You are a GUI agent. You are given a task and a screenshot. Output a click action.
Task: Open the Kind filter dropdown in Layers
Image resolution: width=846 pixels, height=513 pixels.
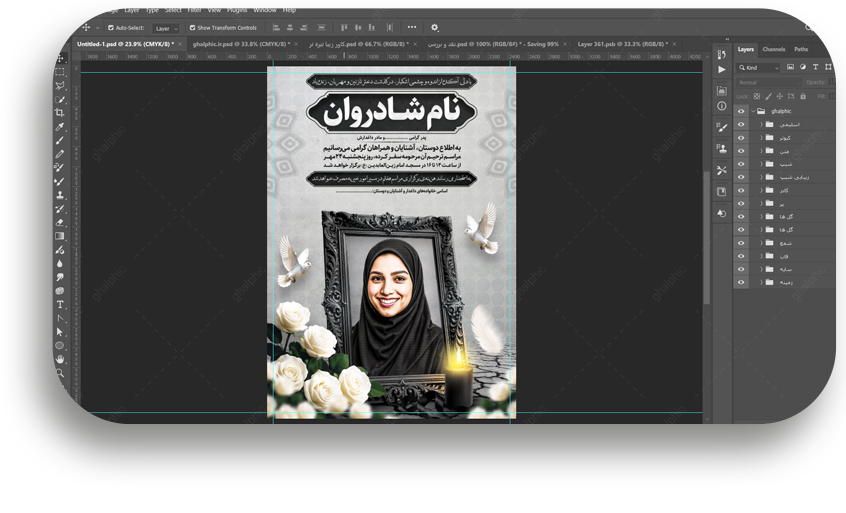pos(757,67)
